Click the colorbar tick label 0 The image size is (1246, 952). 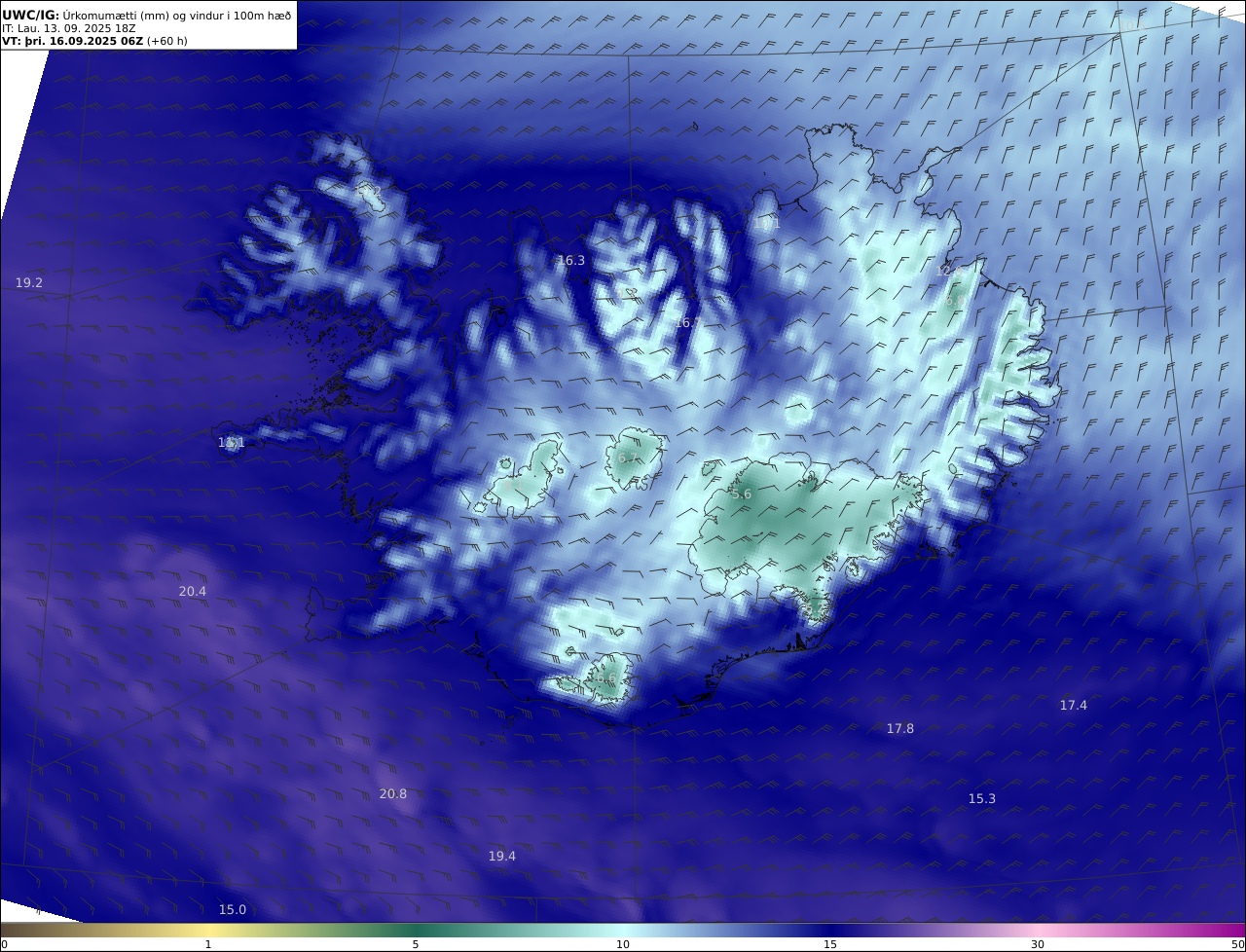[x=4, y=944]
